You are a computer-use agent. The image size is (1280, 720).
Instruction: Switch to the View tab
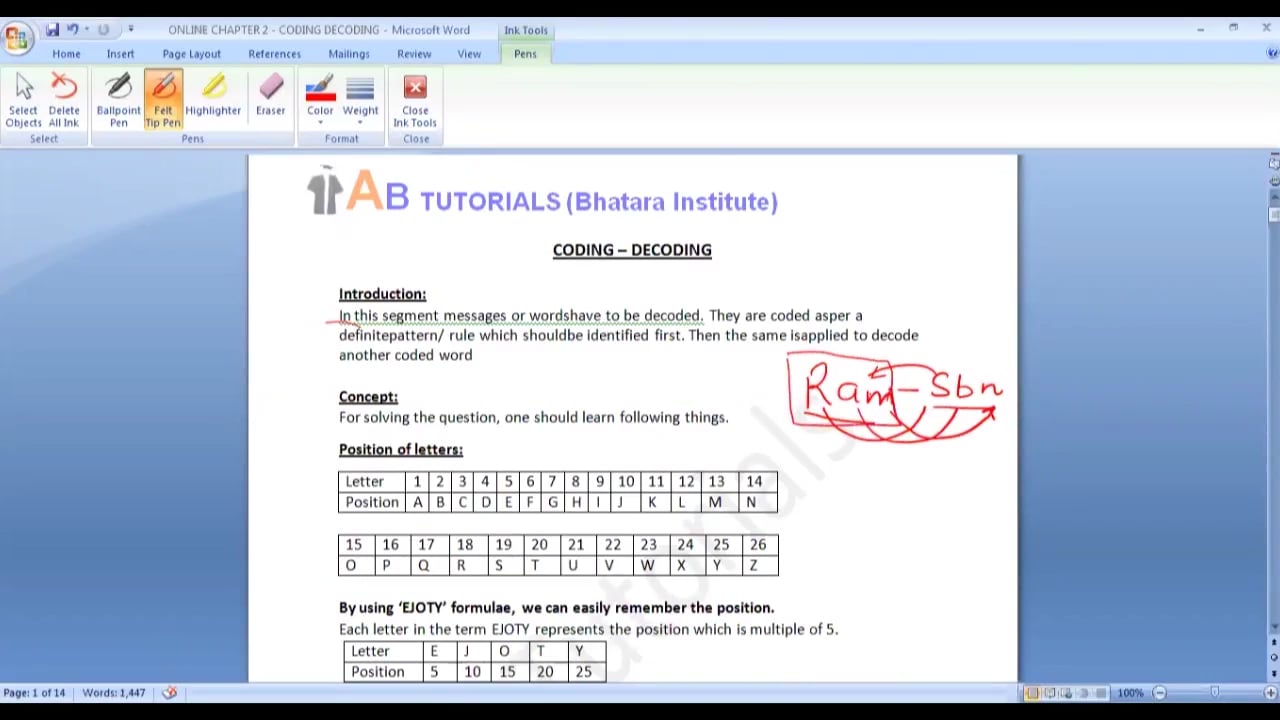[x=469, y=54]
